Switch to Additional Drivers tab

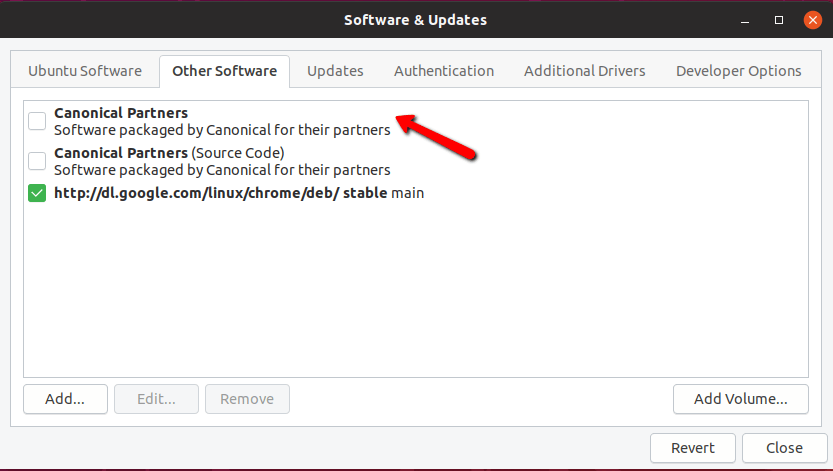click(584, 71)
